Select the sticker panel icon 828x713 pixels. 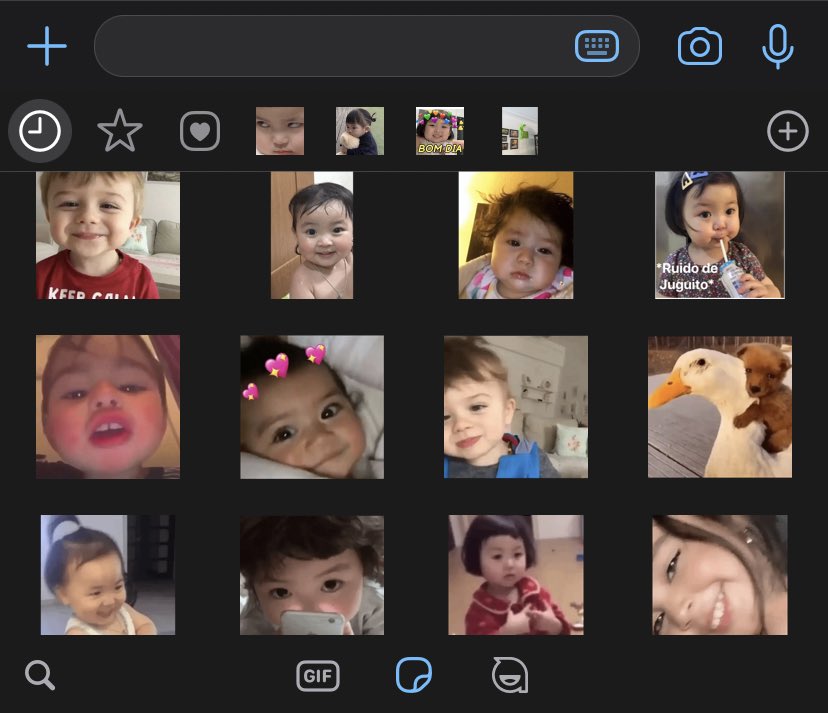[414, 675]
